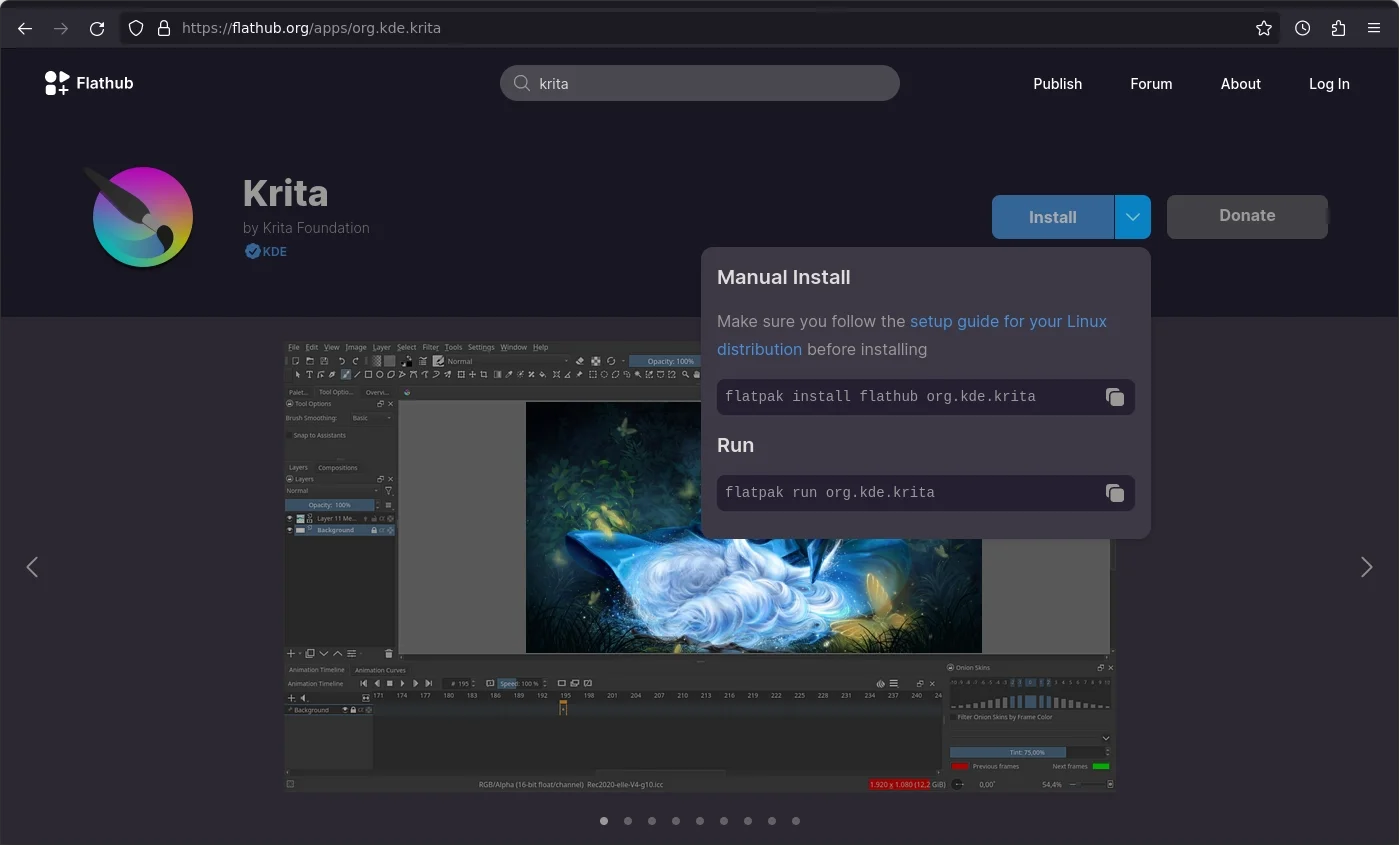Click the browser forward arrow
Screen dimensions: 1399x845
pyautogui.click(x=61, y=28)
